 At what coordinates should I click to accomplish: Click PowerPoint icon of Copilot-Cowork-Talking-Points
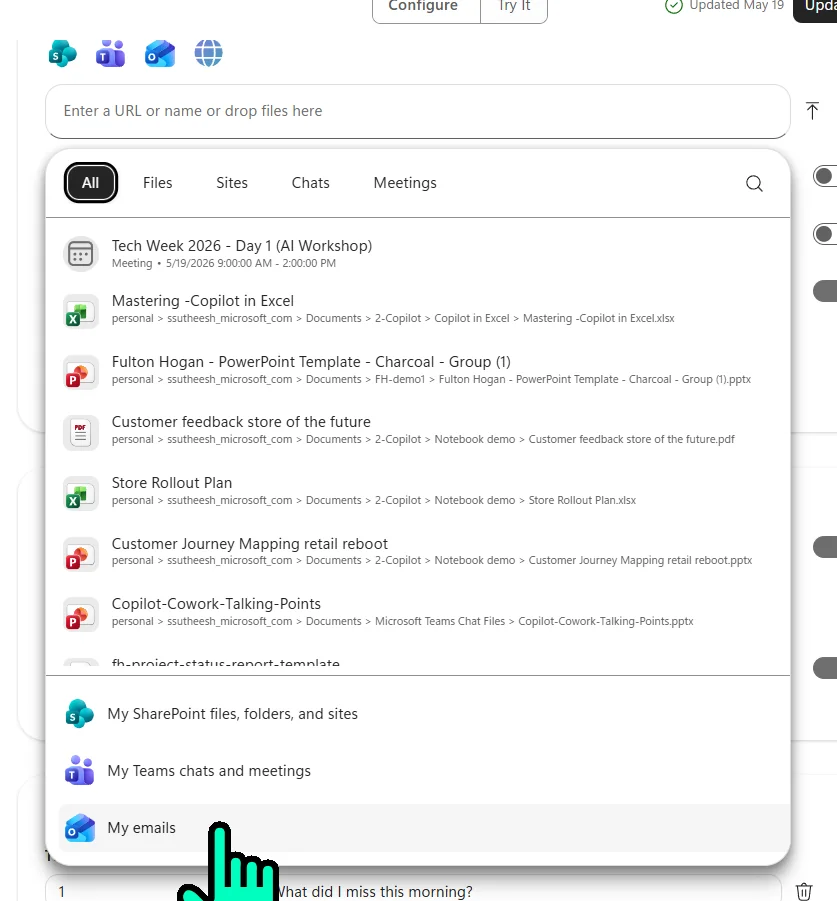[80, 615]
